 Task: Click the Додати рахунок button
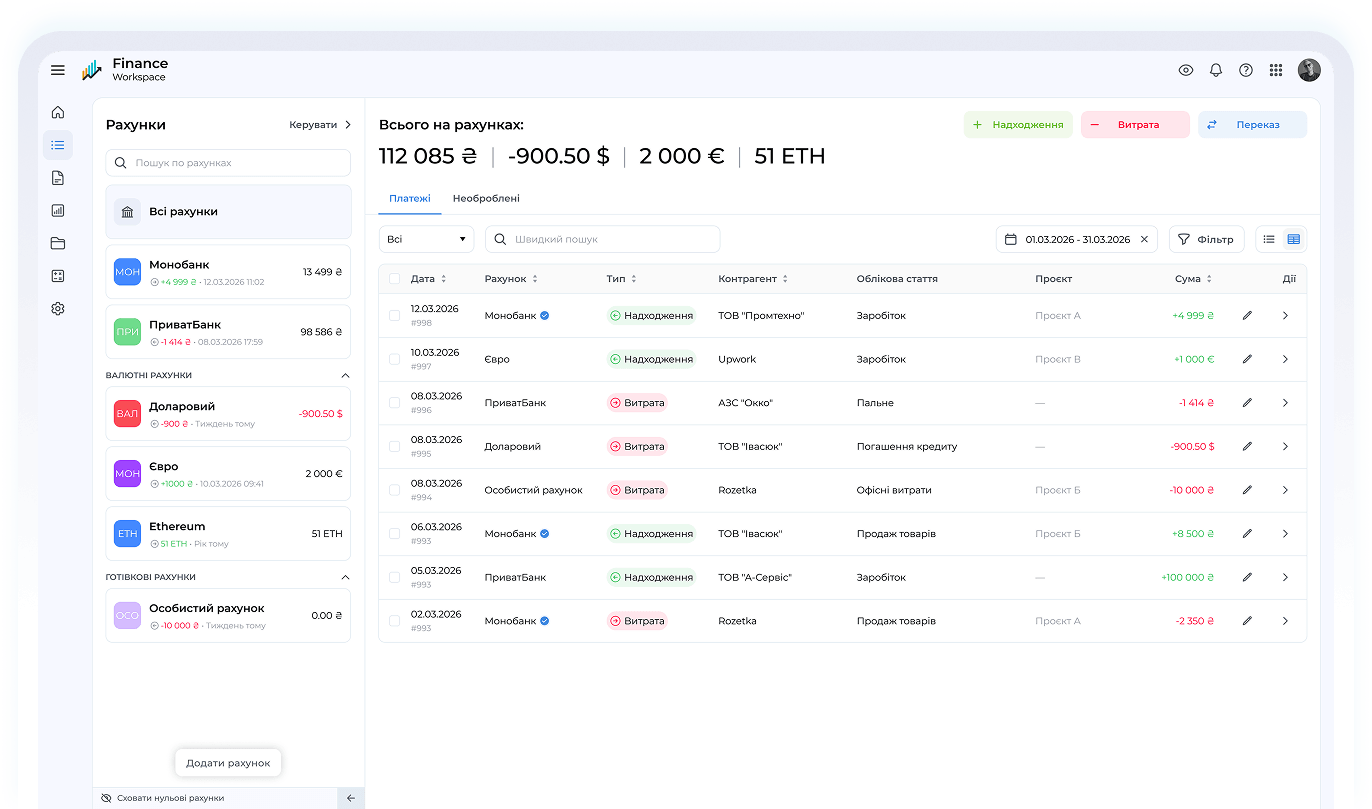tap(228, 763)
